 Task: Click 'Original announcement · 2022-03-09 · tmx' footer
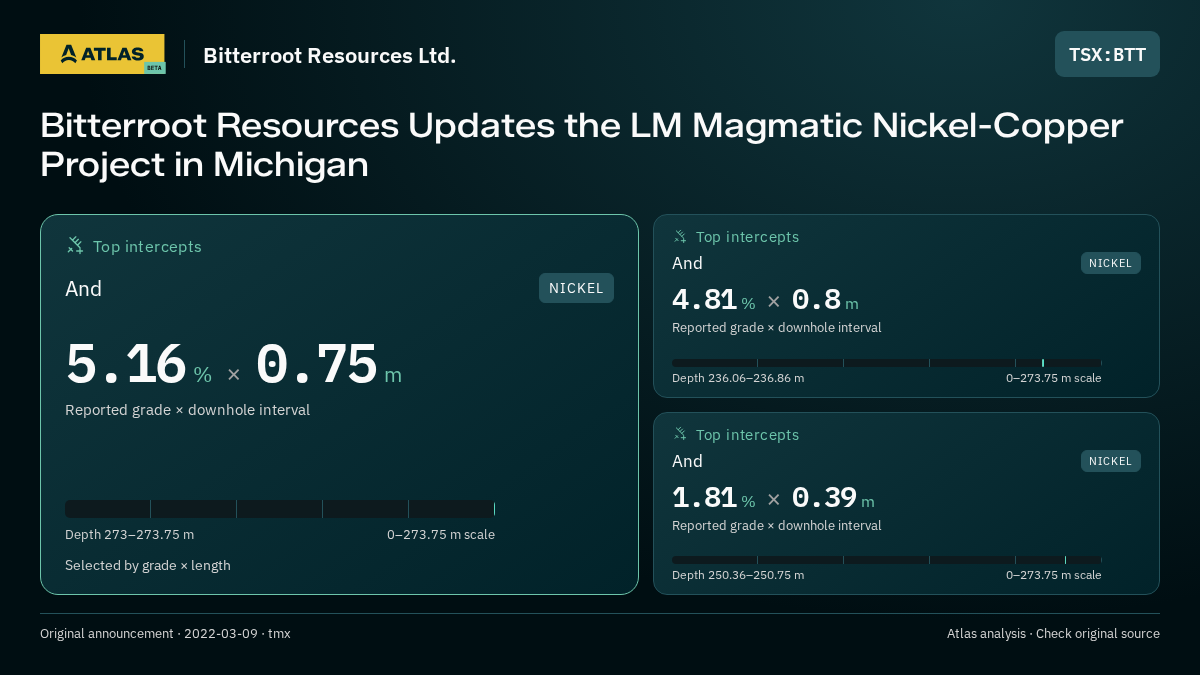[165, 634]
